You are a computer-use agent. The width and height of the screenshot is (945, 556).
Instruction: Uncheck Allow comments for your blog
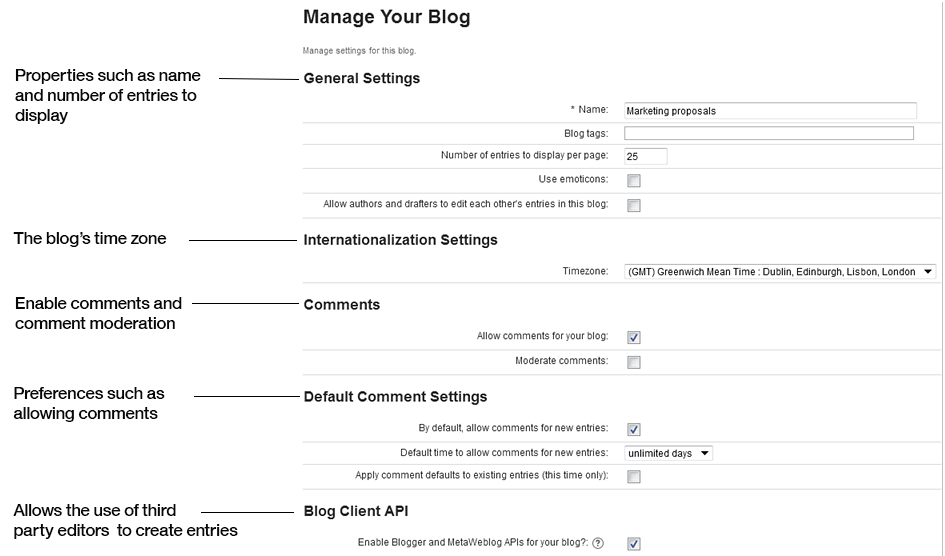(634, 338)
